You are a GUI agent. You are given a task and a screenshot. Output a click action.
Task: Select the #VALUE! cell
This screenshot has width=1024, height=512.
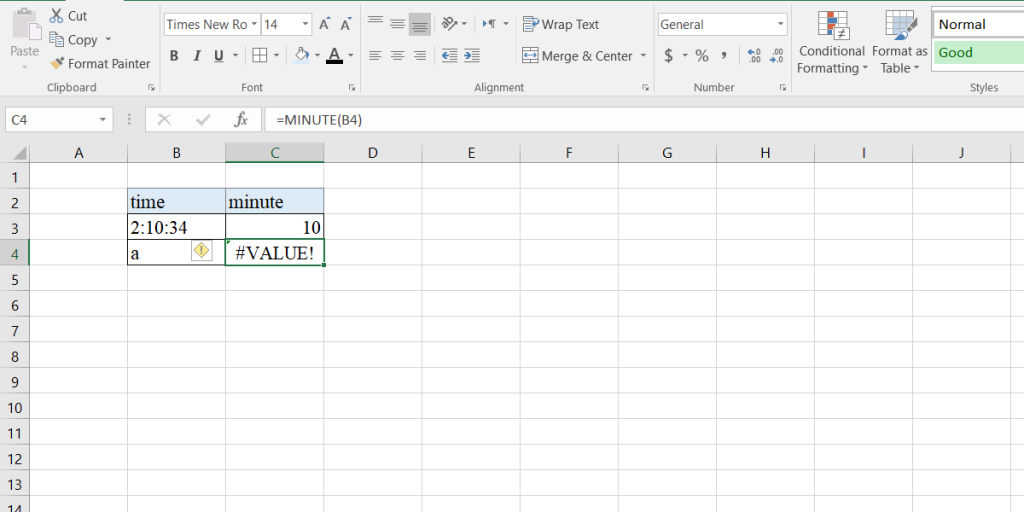click(274, 253)
